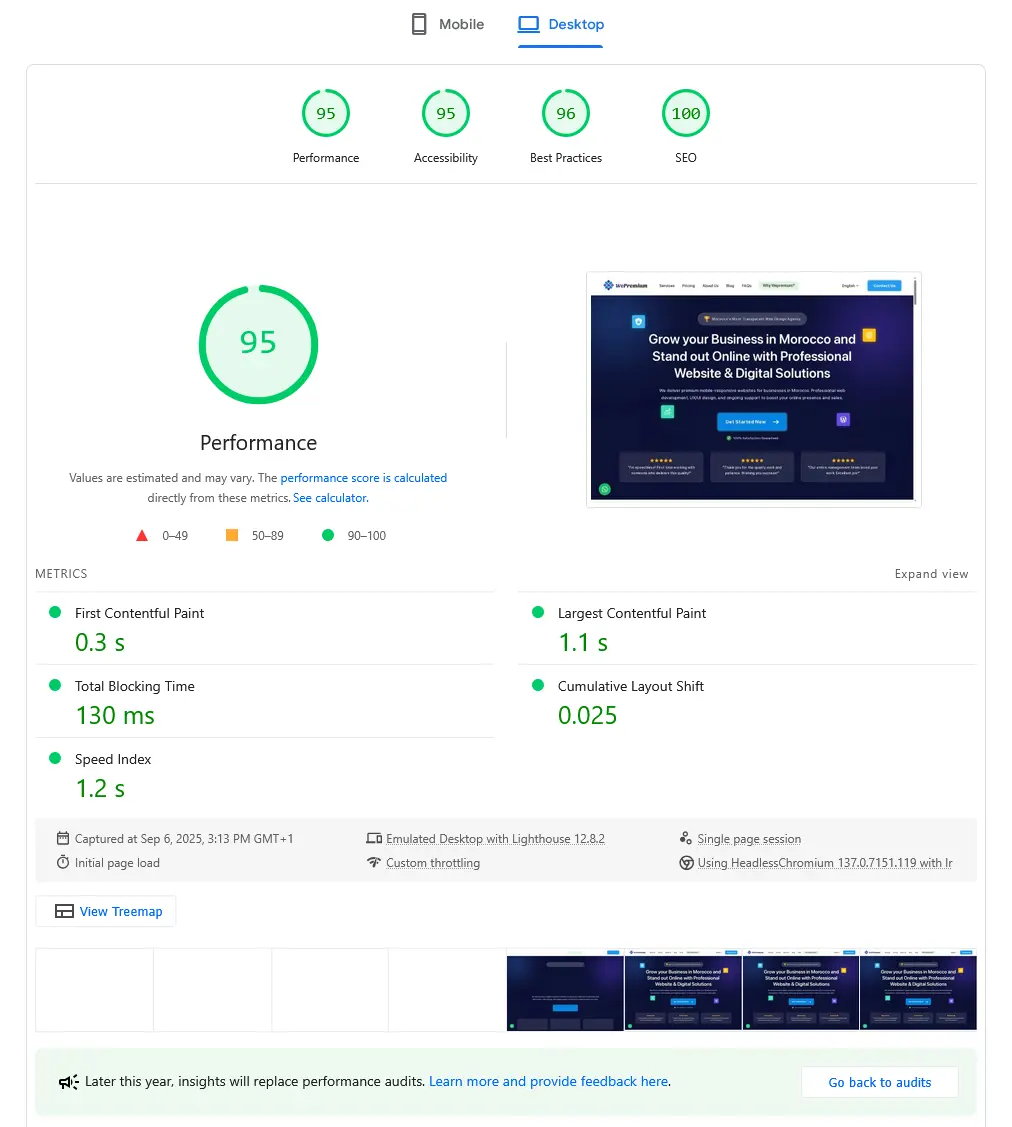The image size is (1012, 1127).
Task: Click the large page screenshot preview
Action: tap(753, 388)
